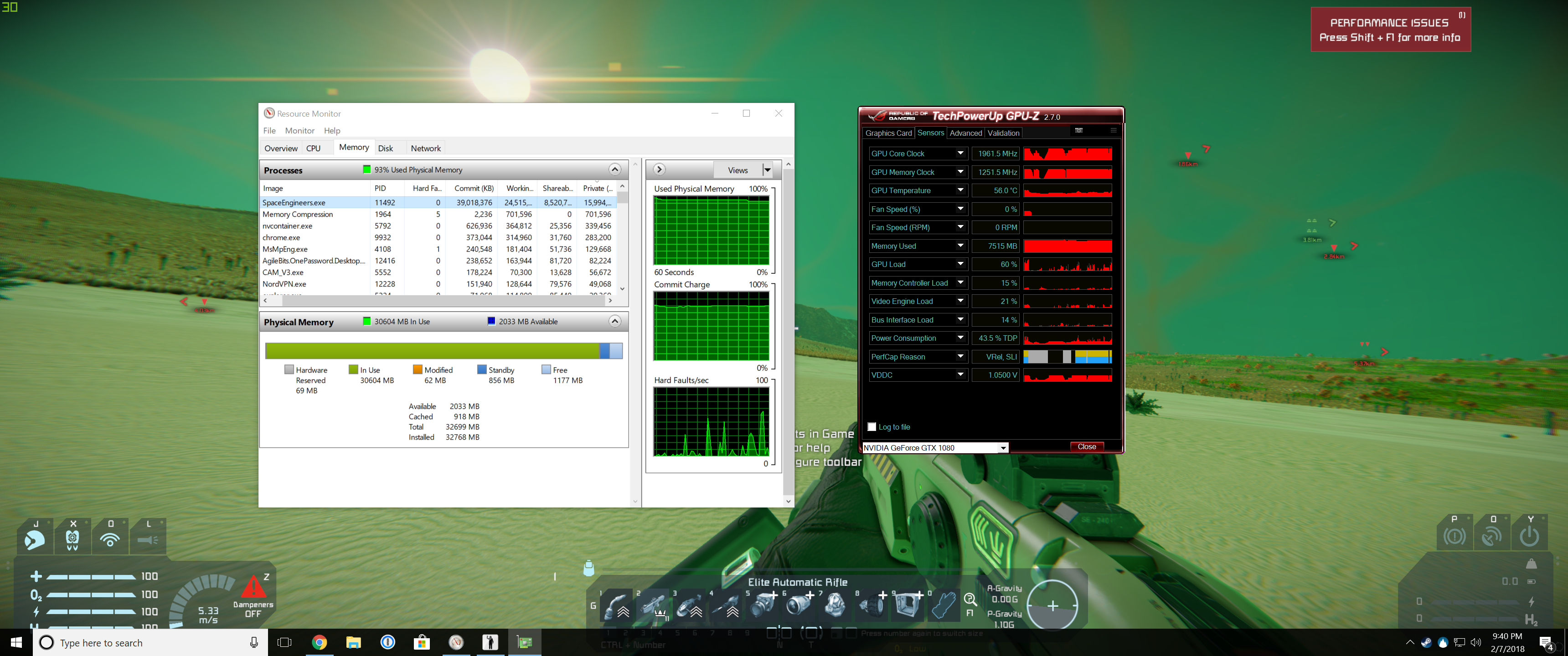Open the File menu in Resource Monitor
The image size is (1568, 656).
point(270,130)
